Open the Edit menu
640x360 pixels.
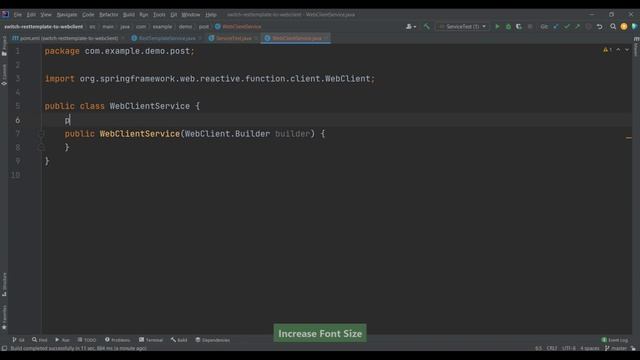[31, 14]
